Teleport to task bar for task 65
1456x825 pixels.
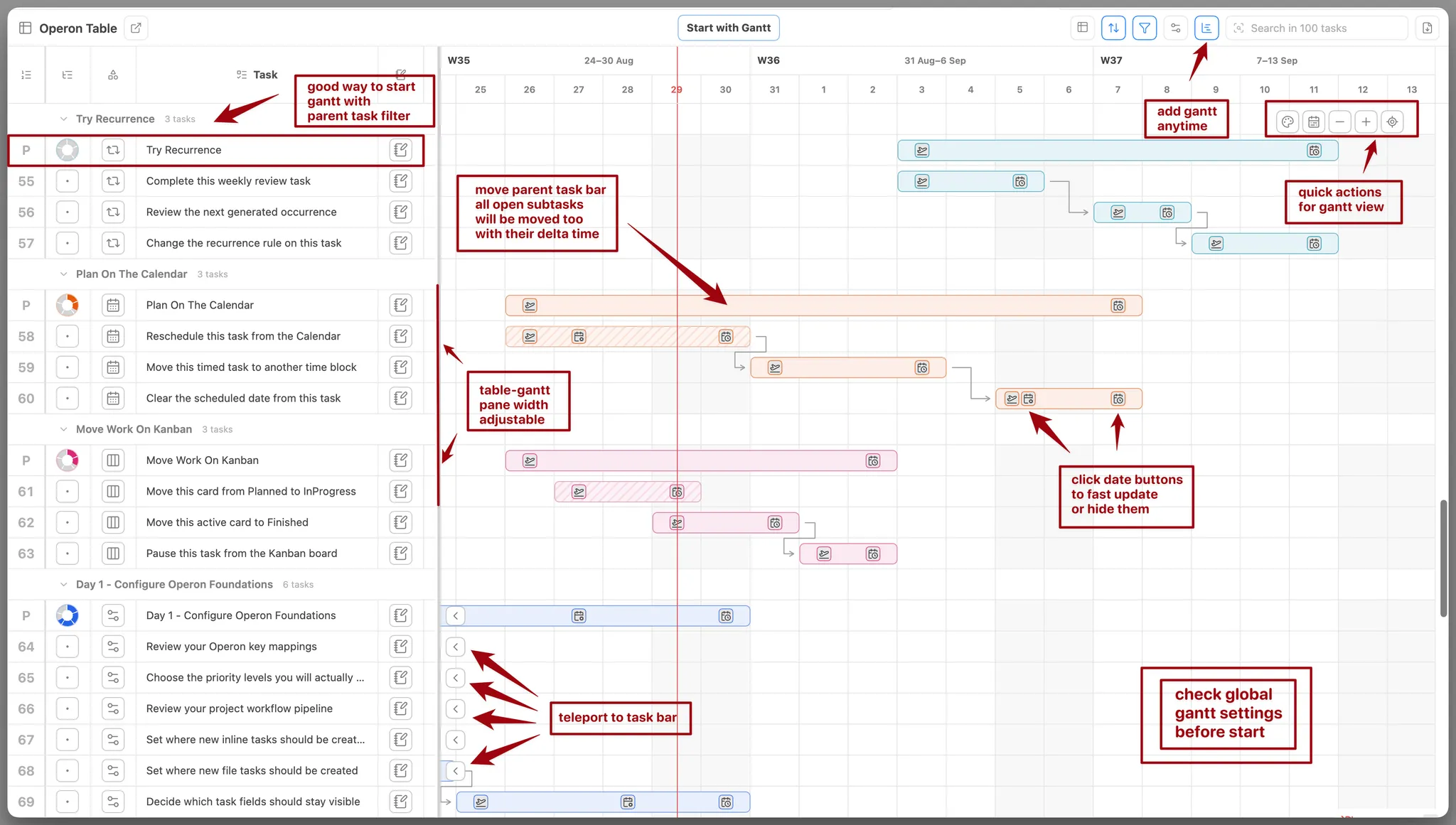click(x=456, y=678)
